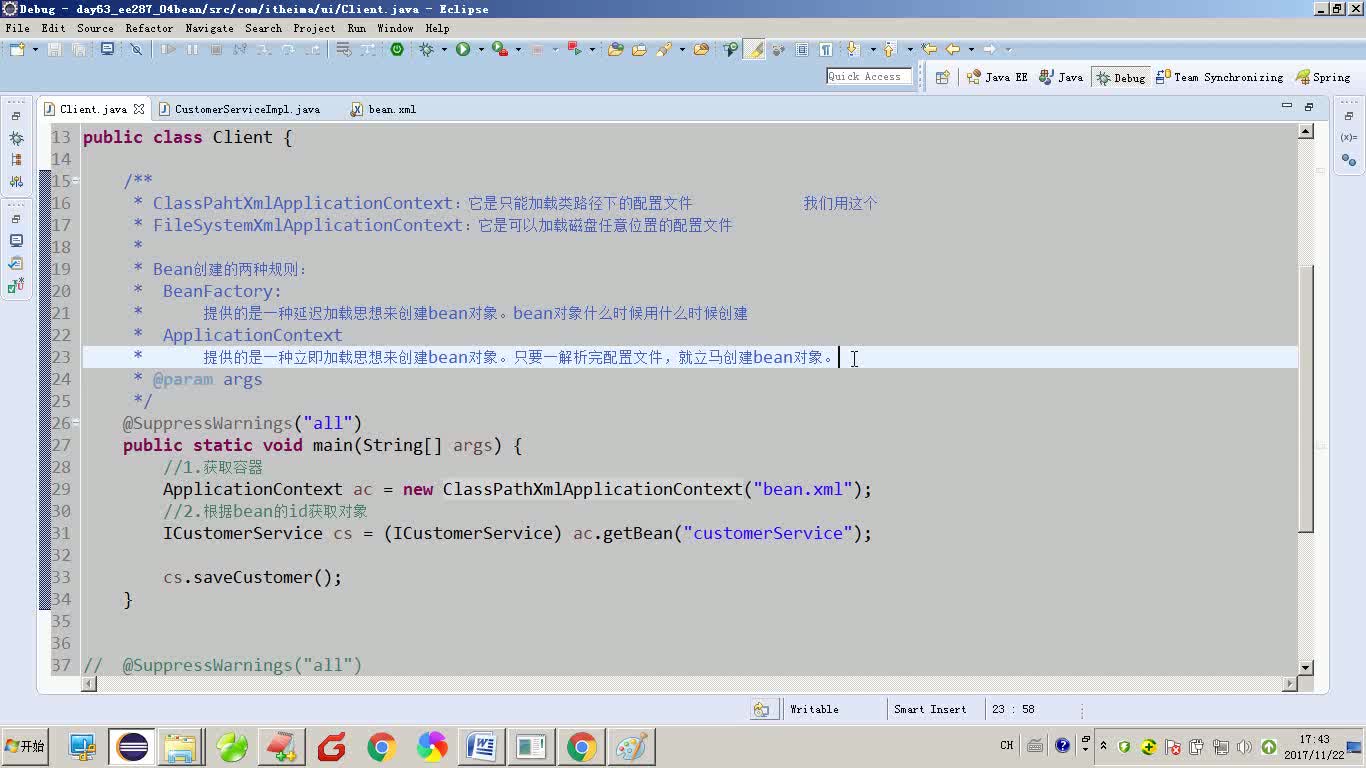Open Back history dropdown arrow

coord(971,49)
